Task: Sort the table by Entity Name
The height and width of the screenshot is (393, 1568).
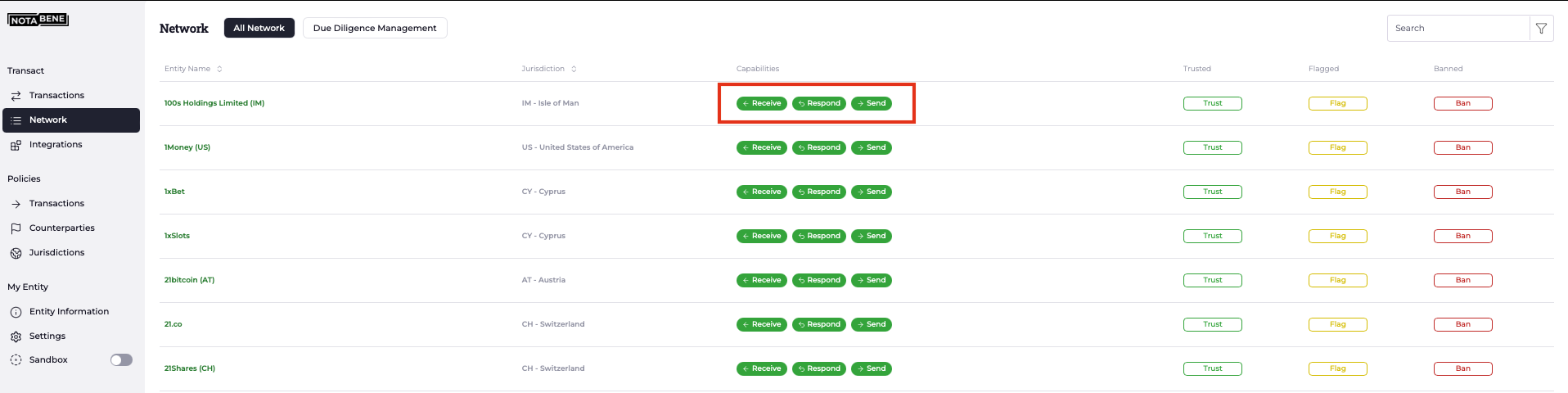Action: [x=193, y=69]
